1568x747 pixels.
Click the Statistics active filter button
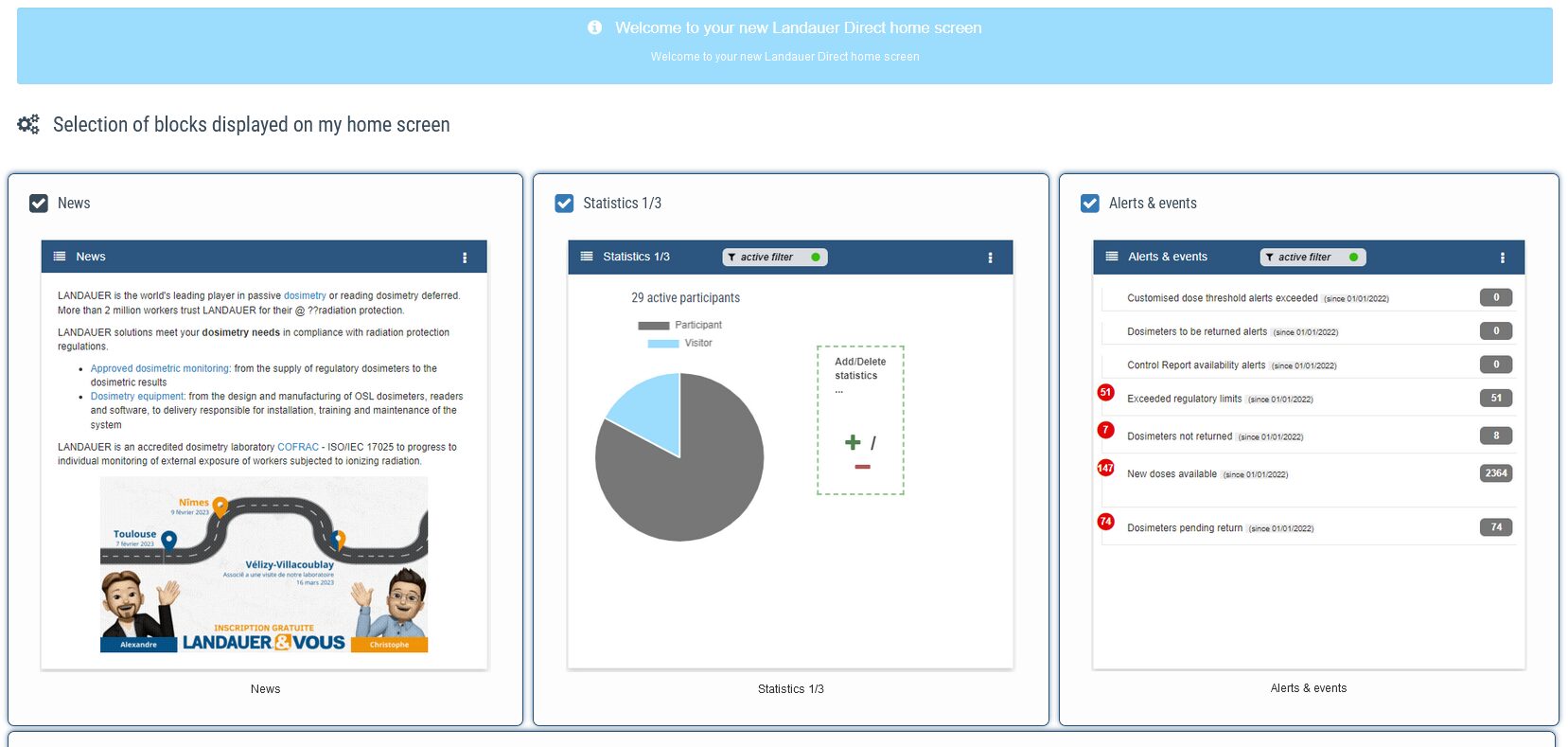pyautogui.click(x=775, y=258)
